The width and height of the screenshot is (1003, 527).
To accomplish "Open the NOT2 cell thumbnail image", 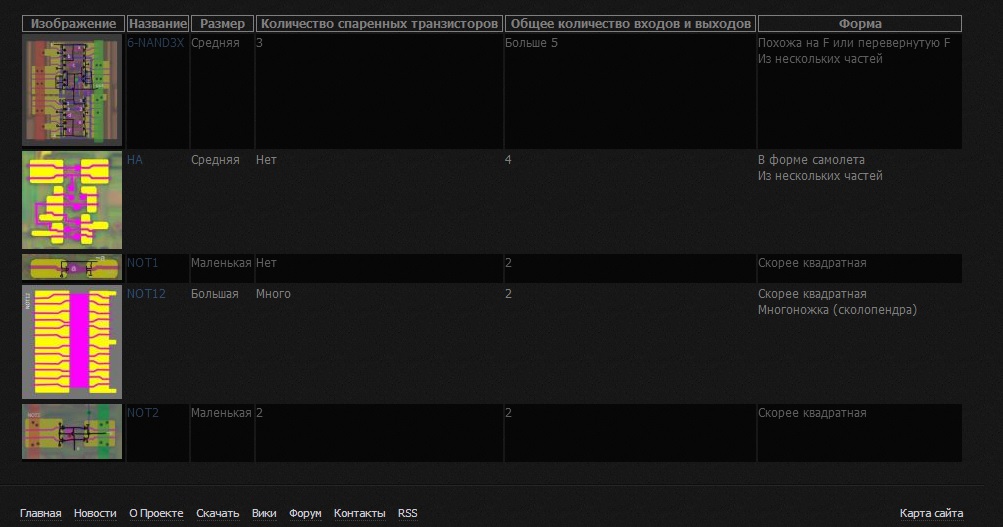I will (x=72, y=432).
